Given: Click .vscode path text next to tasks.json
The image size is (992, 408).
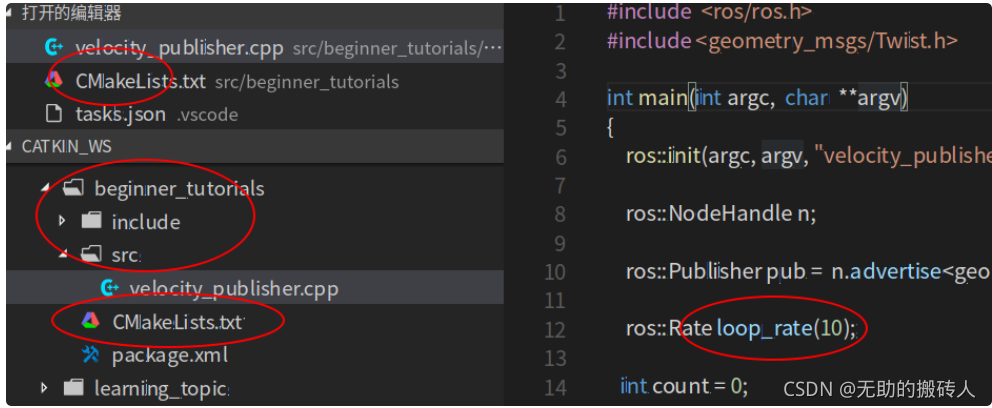Looking at the screenshot, I should (207, 115).
